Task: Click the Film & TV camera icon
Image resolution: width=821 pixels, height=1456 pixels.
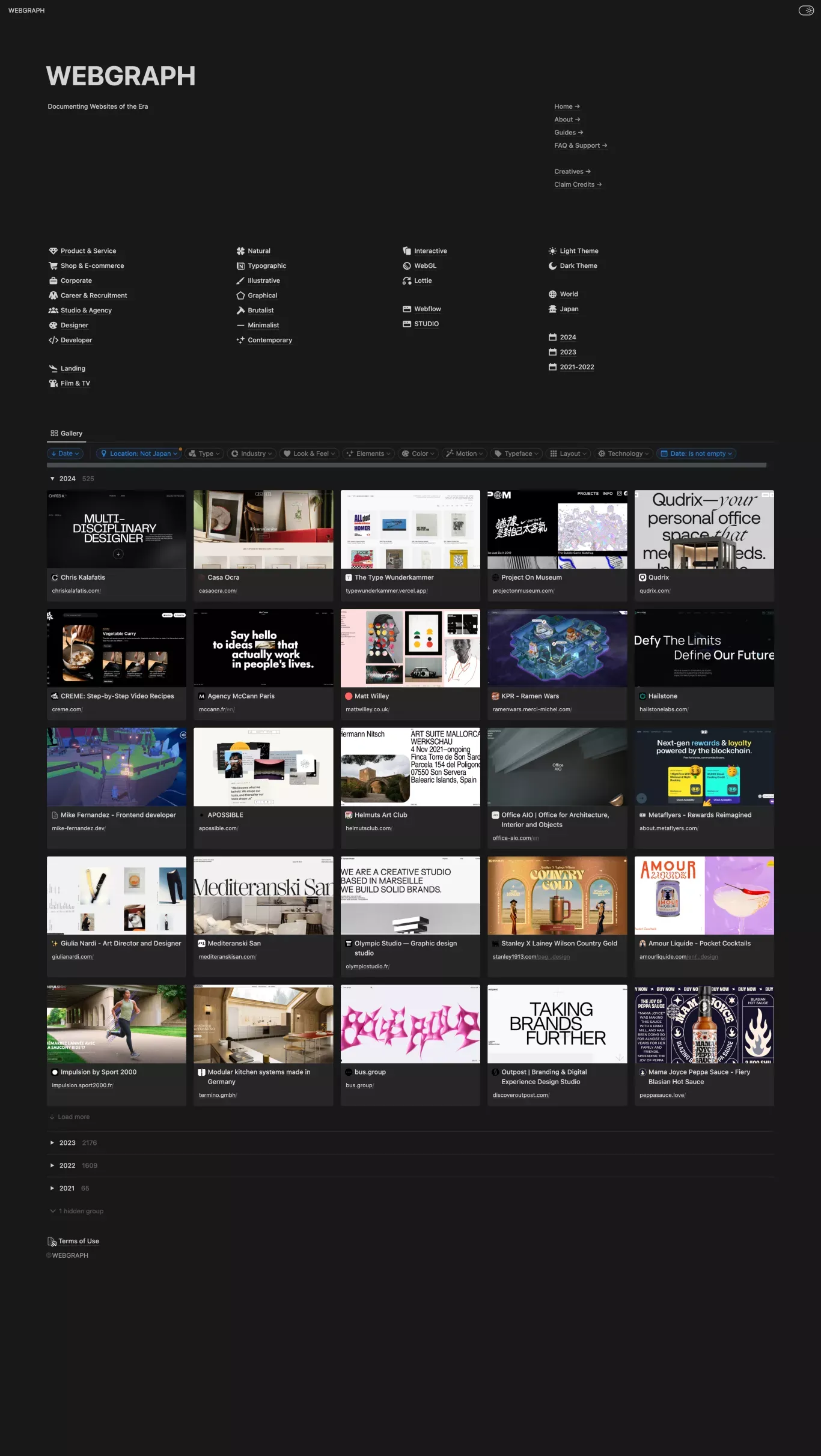Action: click(53, 383)
